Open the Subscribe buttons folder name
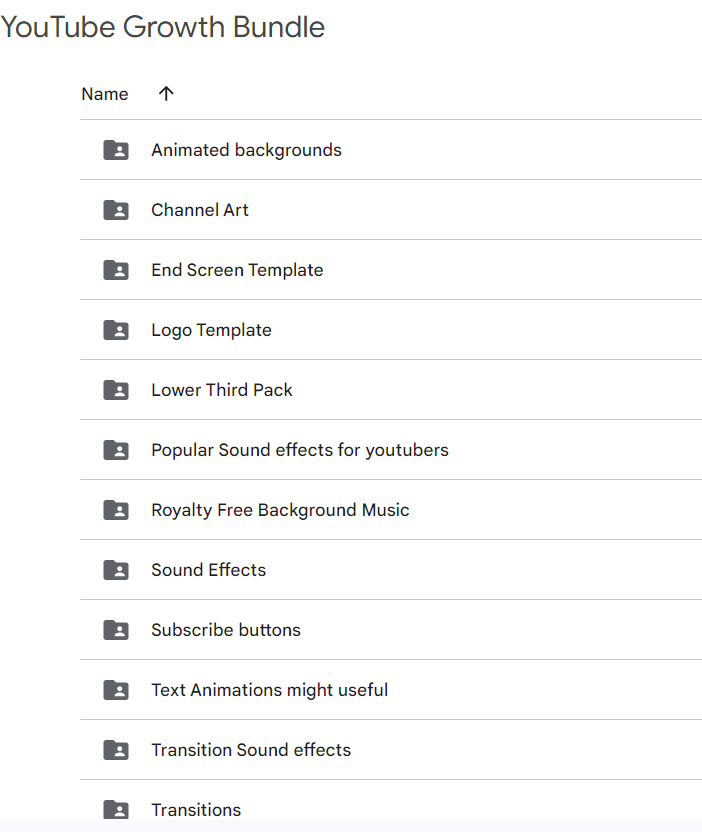Image resolution: width=702 pixels, height=832 pixels. (x=226, y=630)
